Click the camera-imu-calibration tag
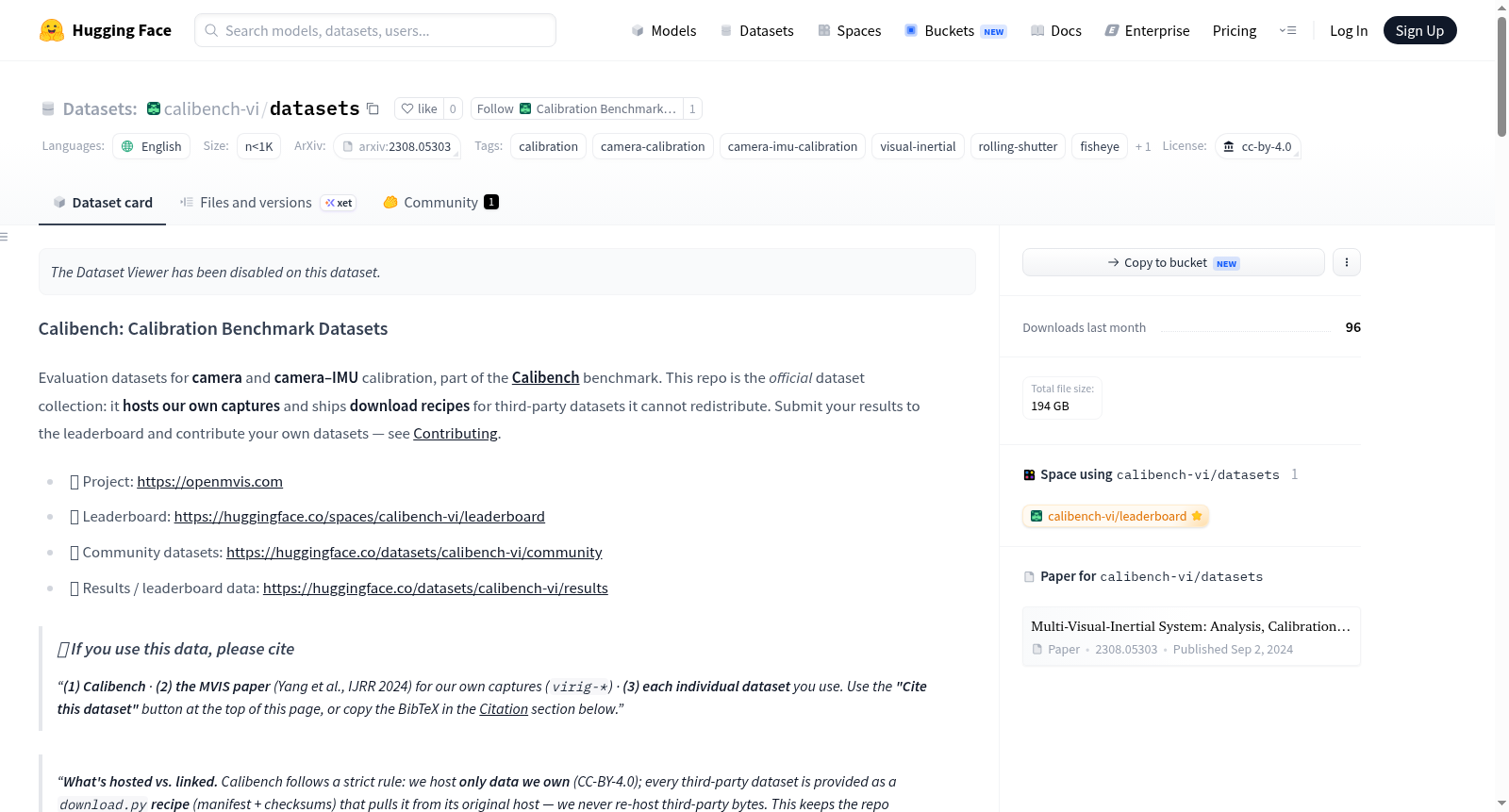The height and width of the screenshot is (812, 1509). [x=792, y=146]
